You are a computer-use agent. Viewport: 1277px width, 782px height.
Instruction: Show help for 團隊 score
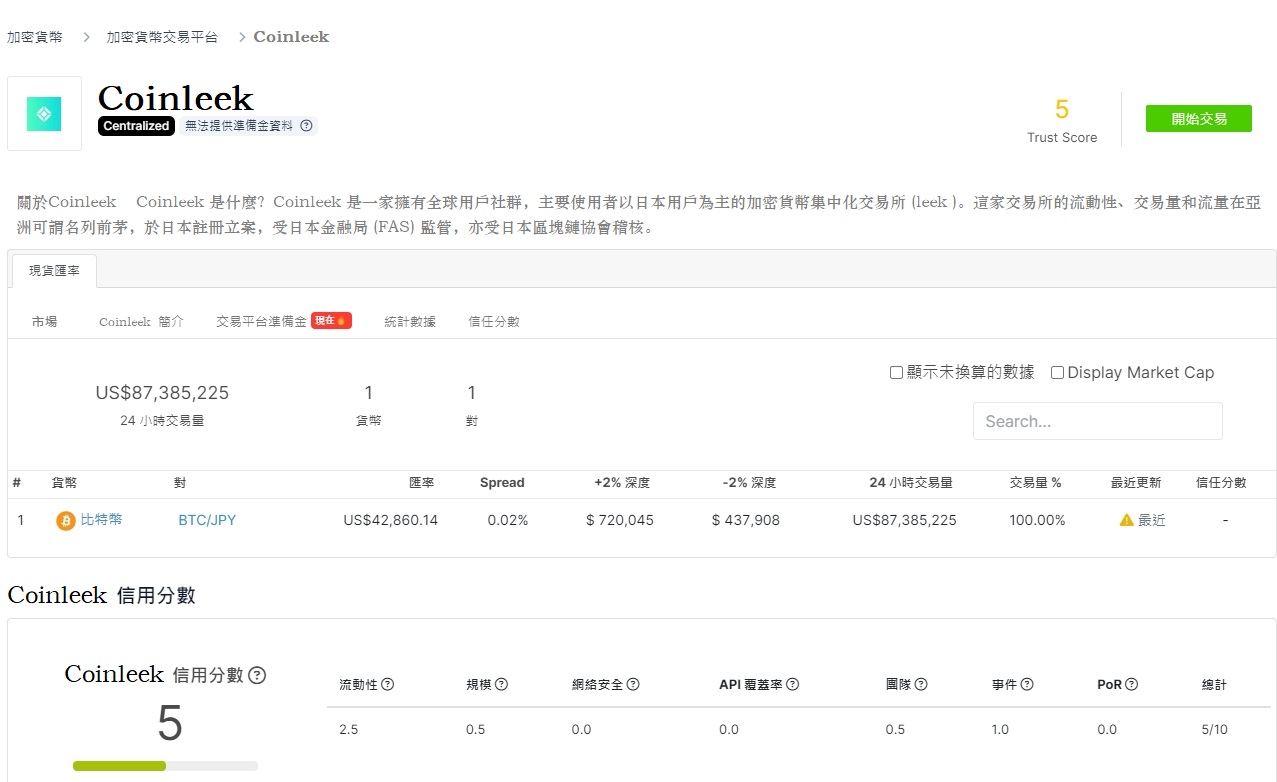click(921, 685)
